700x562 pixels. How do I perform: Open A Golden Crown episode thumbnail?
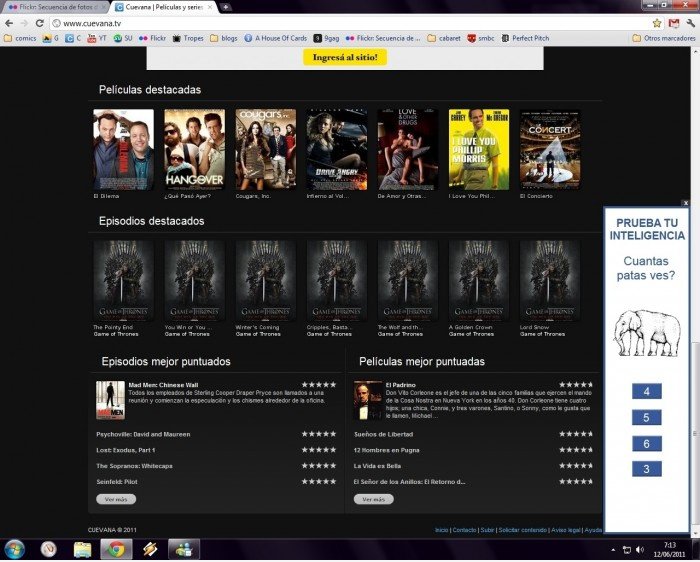(479, 281)
